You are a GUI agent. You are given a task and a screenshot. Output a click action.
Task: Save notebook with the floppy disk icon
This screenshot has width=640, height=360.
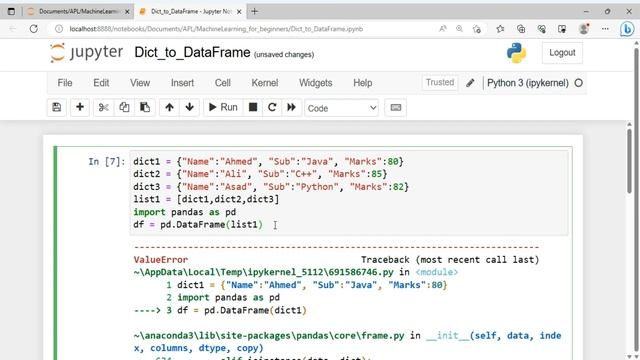coord(57,107)
